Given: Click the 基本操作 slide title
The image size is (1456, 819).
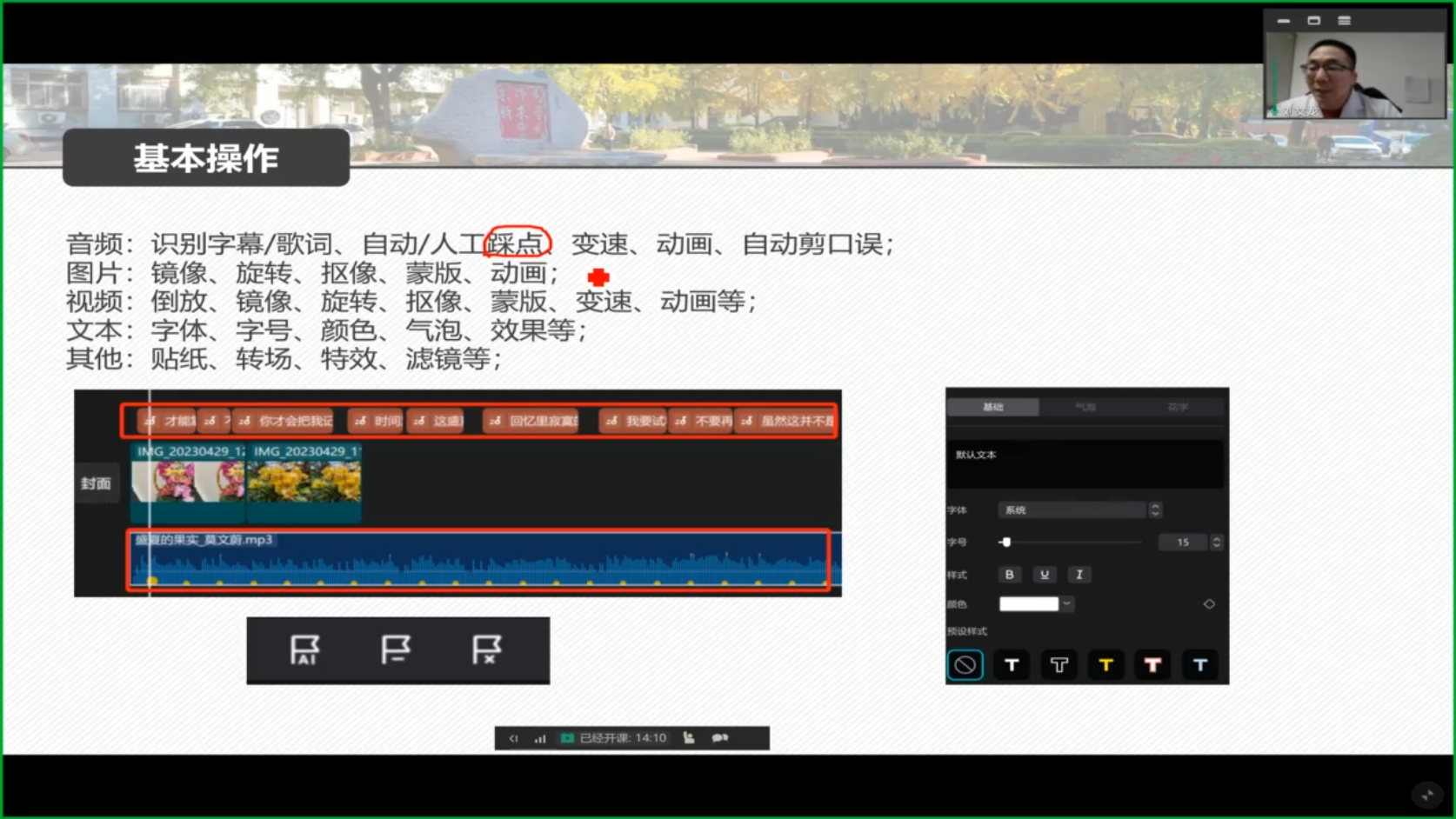Looking at the screenshot, I should tap(206, 158).
